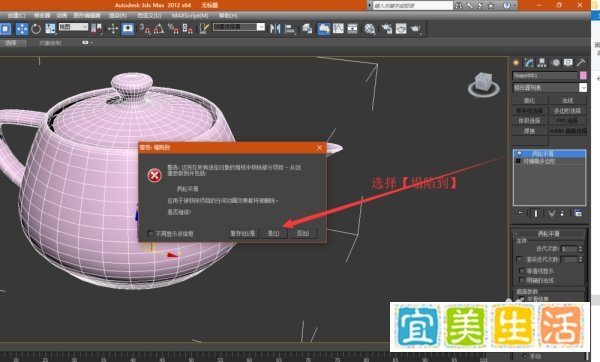The width and height of the screenshot is (600, 362).
Task: Open the 创建(C) menu
Action: coord(16,15)
